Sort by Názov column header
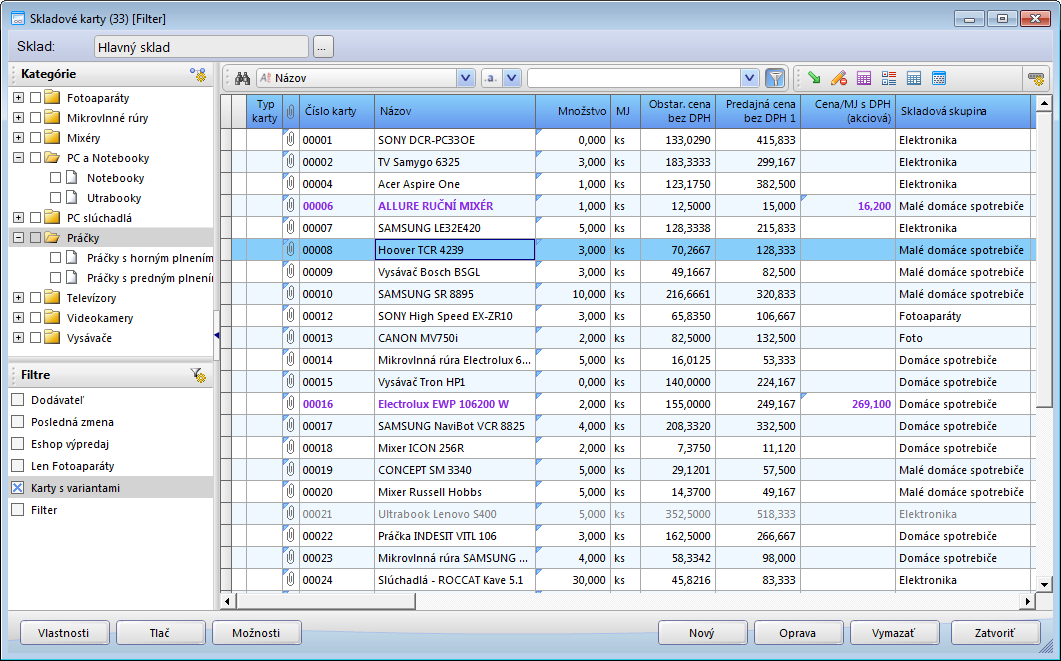This screenshot has width=1061, height=661. click(x=455, y=112)
